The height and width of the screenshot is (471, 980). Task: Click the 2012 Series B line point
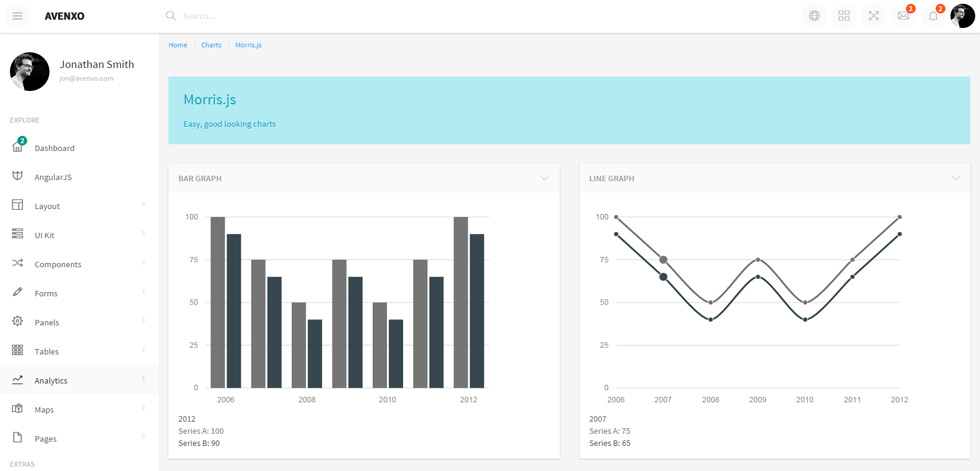coord(899,234)
